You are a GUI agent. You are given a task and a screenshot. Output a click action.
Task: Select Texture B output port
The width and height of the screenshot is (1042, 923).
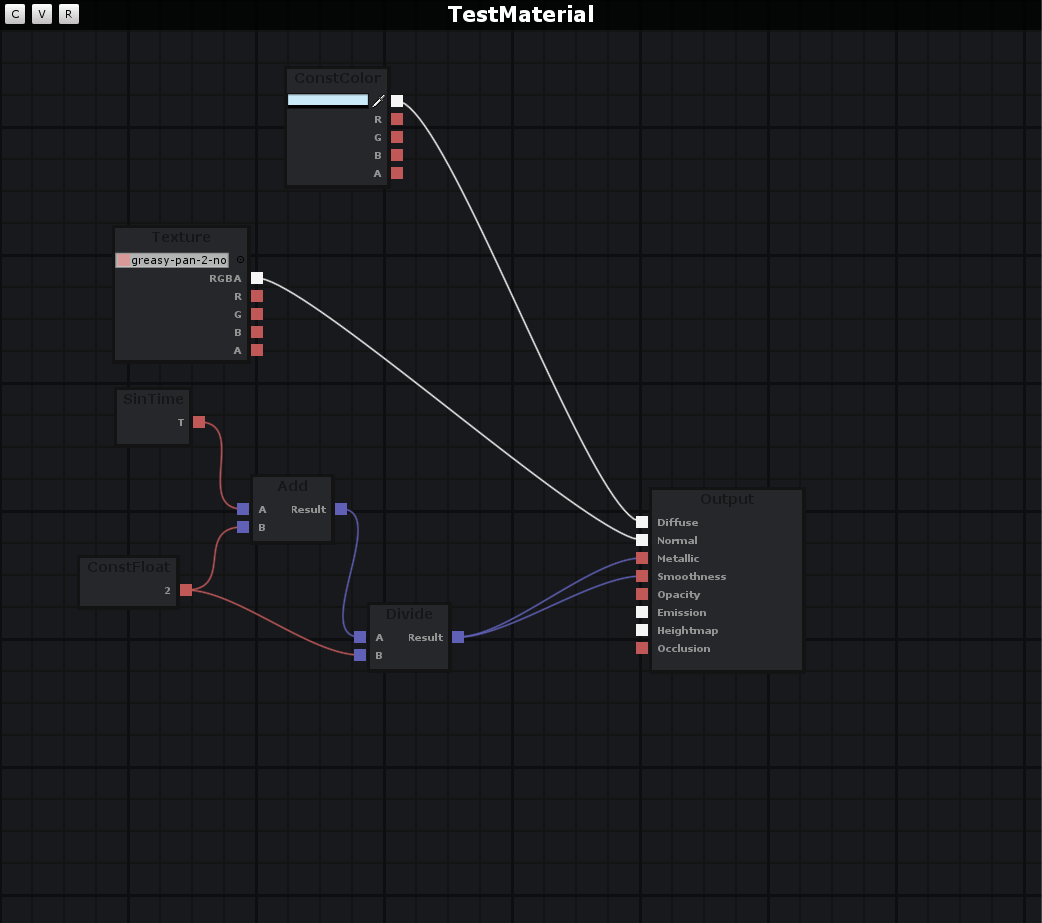tap(257, 332)
